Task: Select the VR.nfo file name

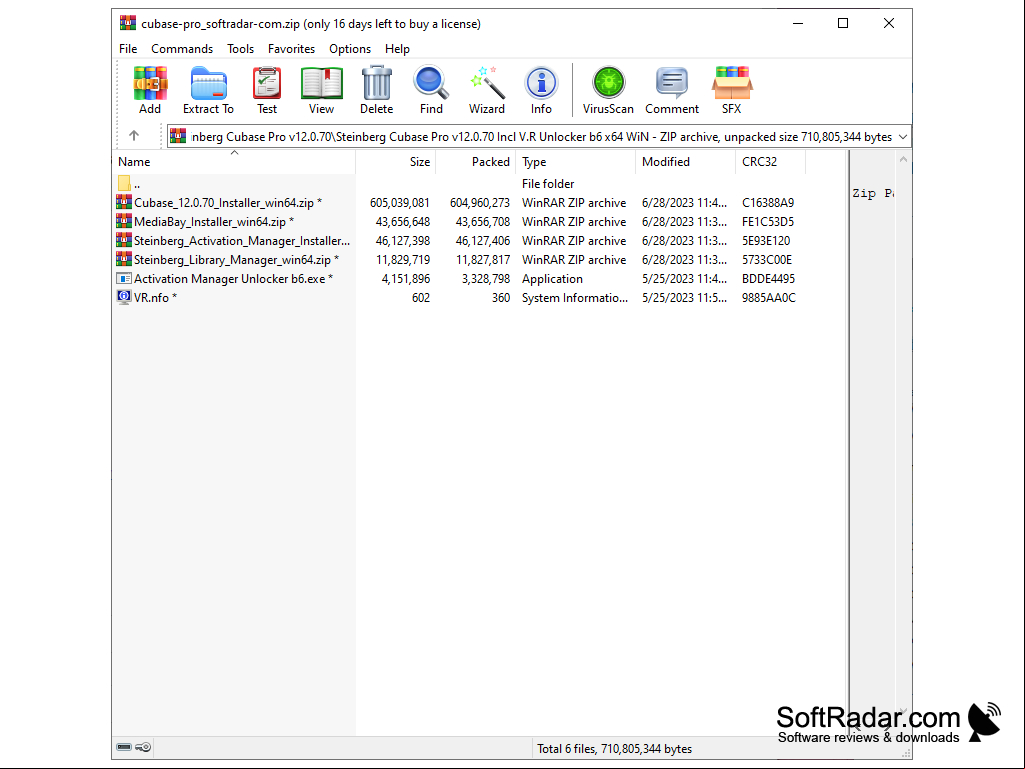Action: click(155, 298)
